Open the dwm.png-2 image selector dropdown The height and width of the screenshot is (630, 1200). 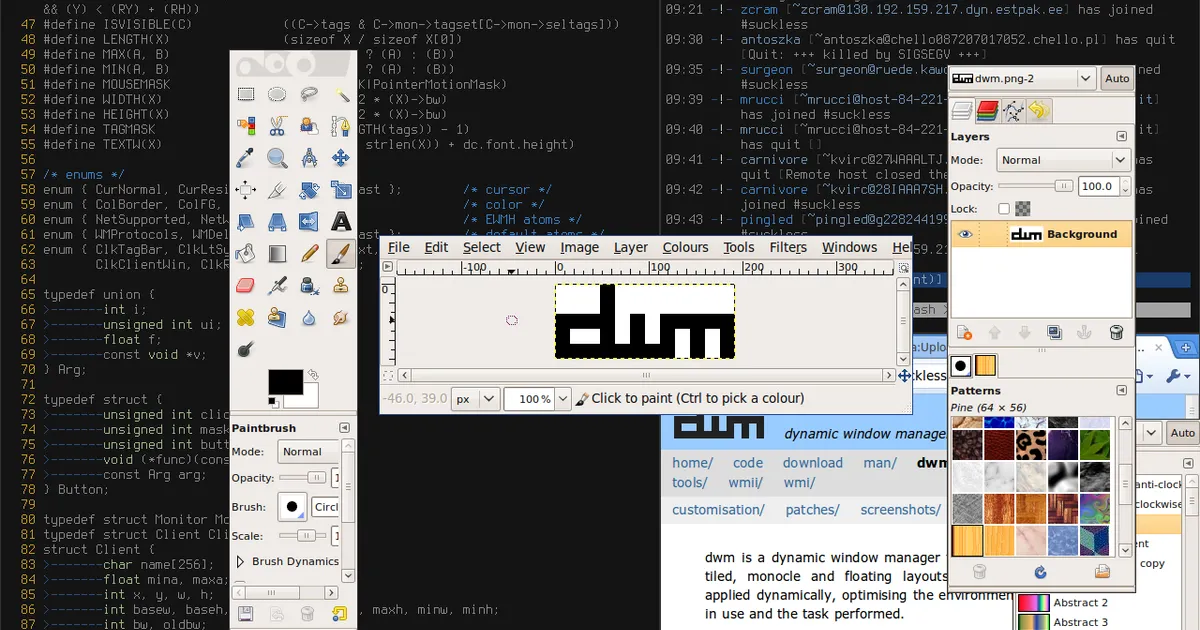click(x=1022, y=78)
